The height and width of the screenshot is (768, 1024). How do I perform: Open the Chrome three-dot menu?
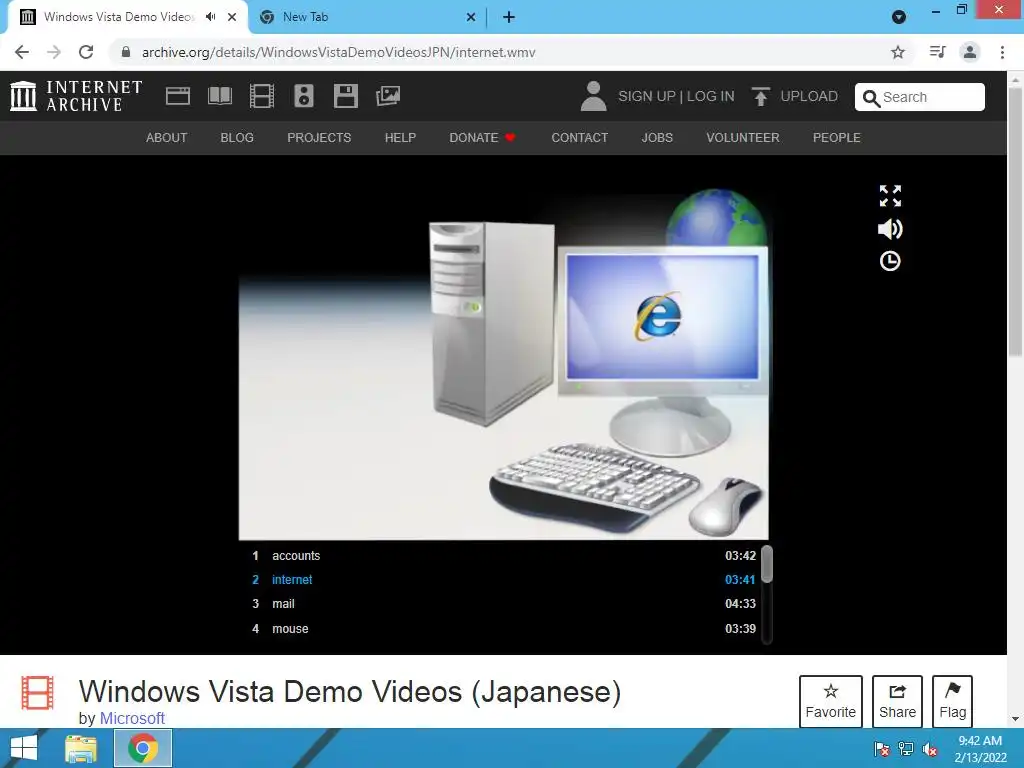pyautogui.click(x=1002, y=52)
